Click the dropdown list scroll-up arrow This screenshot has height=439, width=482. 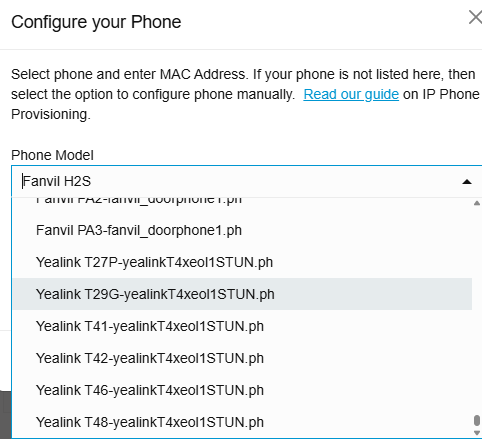(x=477, y=203)
